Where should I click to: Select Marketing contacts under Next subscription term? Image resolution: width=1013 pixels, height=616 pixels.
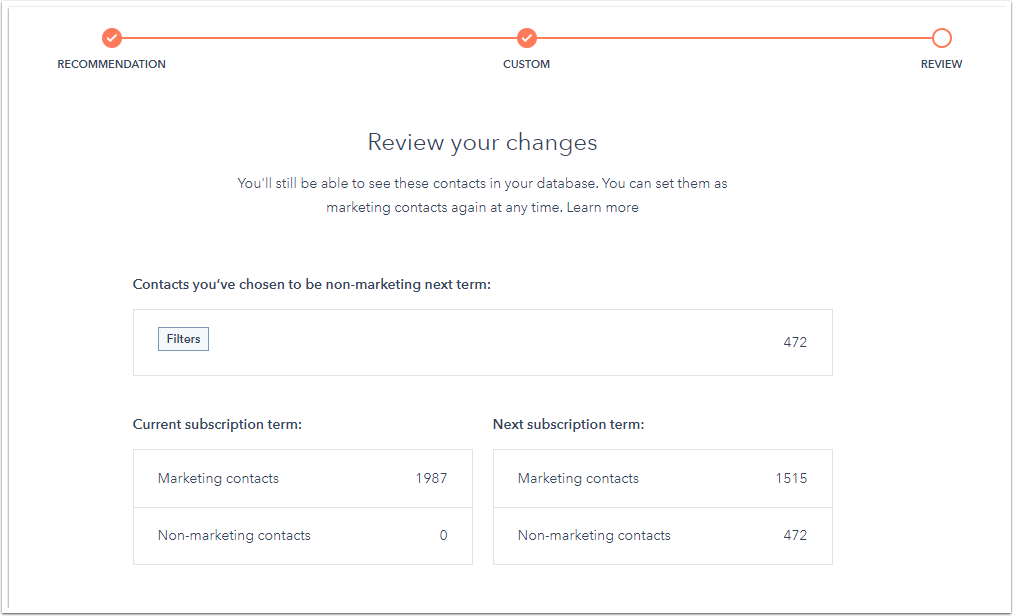coord(578,478)
